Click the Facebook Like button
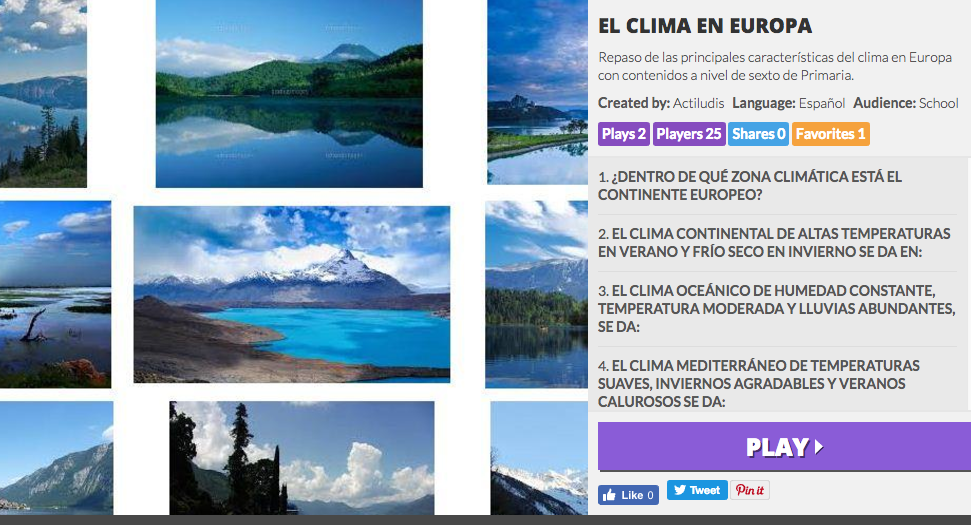This screenshot has width=971, height=525. 628,495
